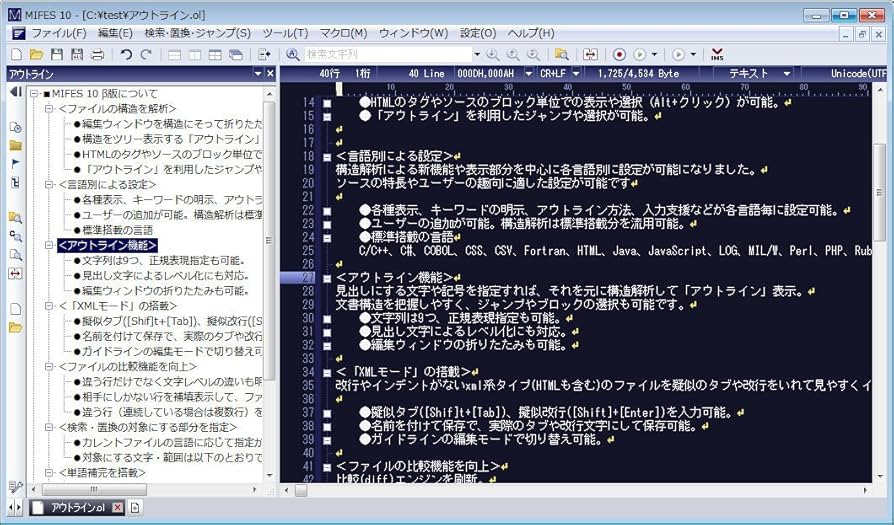This screenshot has width=894, height=525.
Task: Open the ツール(T) menu
Action: pyautogui.click(x=285, y=33)
